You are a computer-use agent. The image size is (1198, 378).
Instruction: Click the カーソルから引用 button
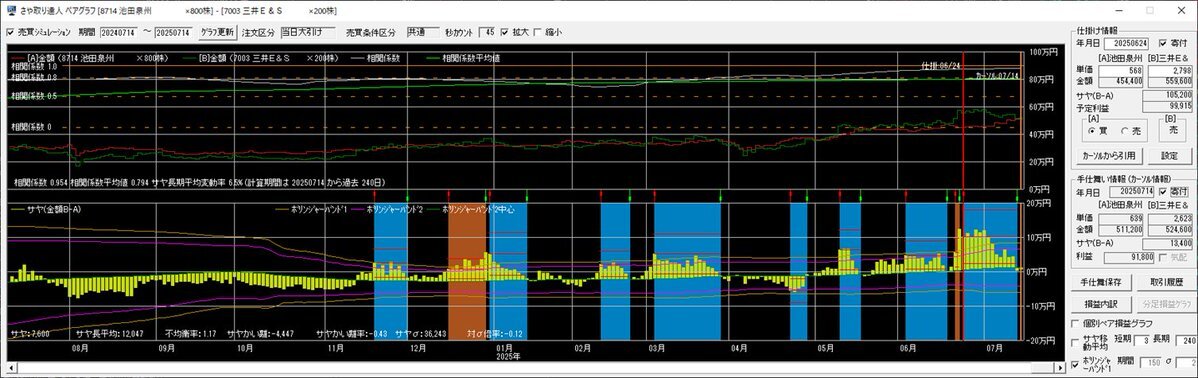1109,155
